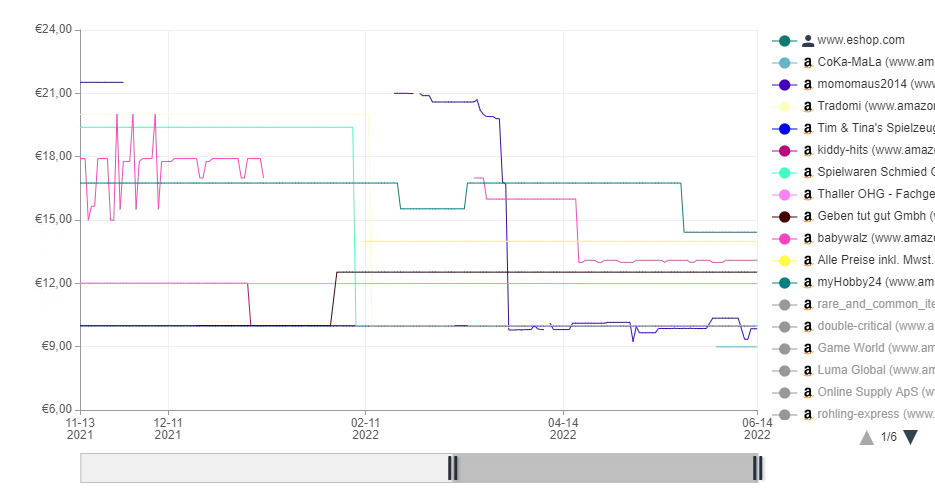Click Amazon icon beside kiddy-hits entry
Screen dimensions: 935x490
[x=808, y=151]
